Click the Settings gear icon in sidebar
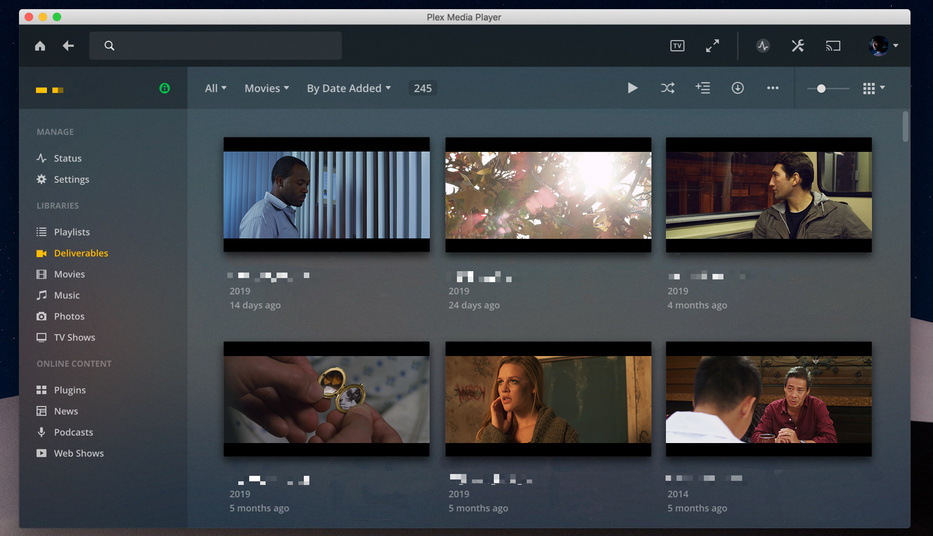 click(41, 179)
